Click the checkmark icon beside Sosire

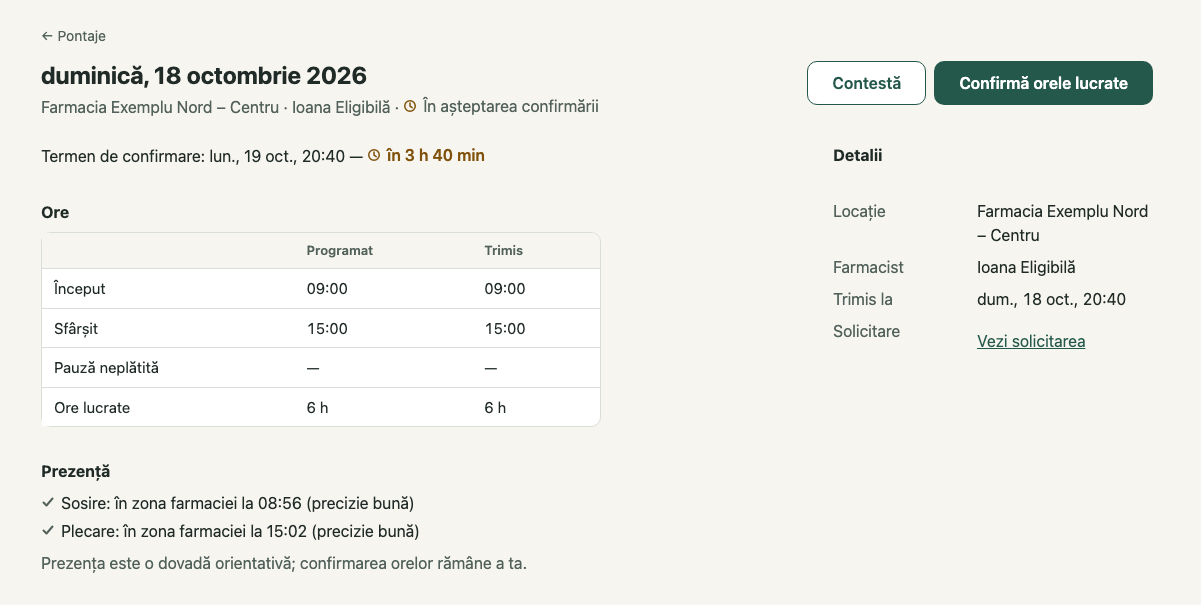pos(48,502)
